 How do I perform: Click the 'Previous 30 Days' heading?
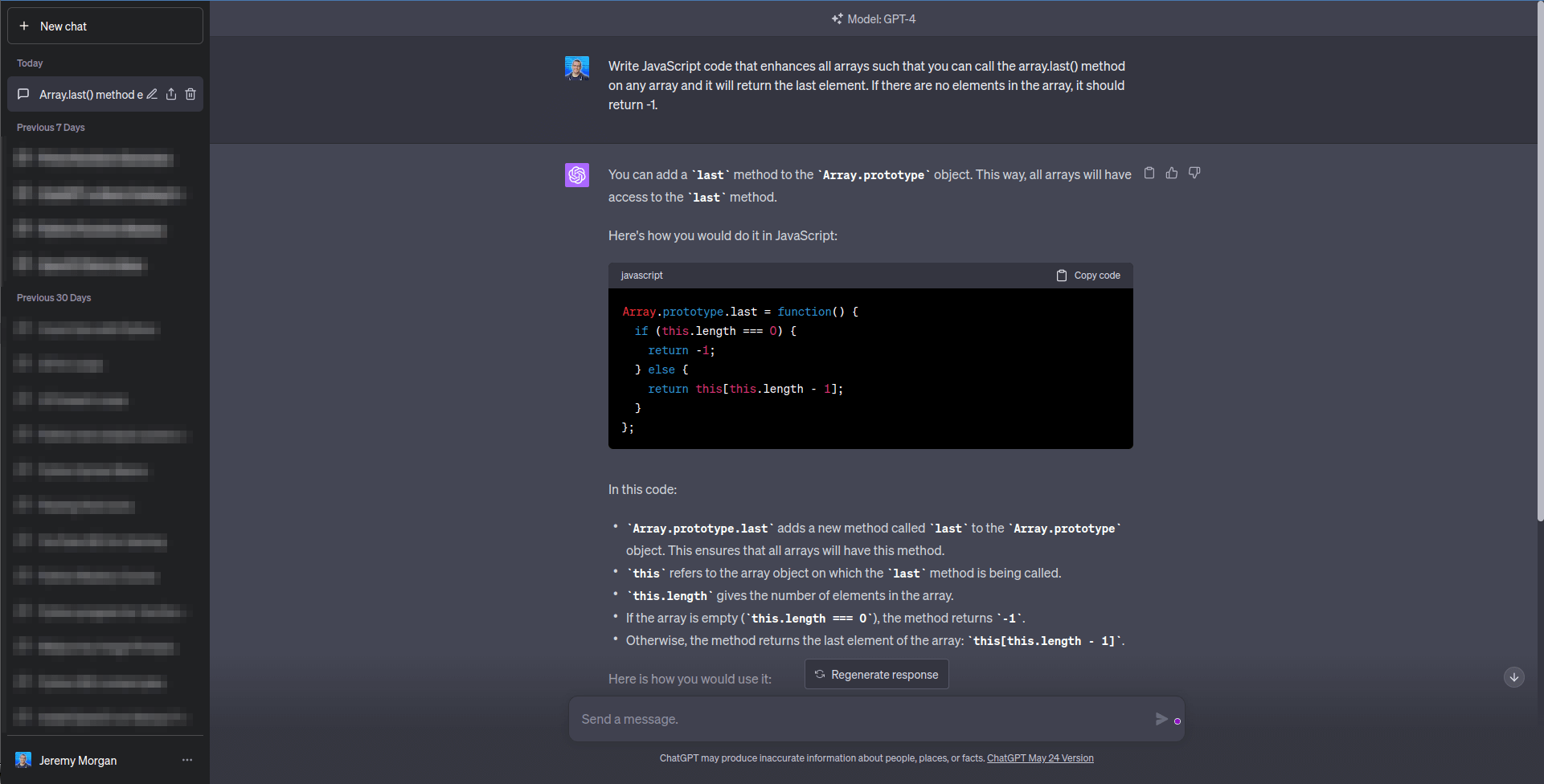(54, 298)
